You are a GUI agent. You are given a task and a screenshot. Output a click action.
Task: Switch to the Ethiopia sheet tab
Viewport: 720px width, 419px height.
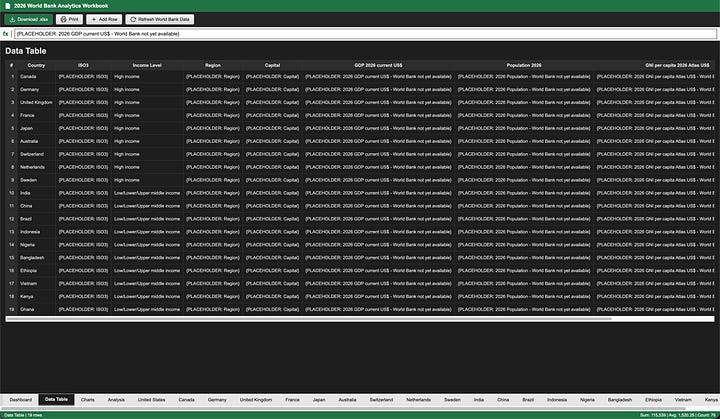click(x=653, y=400)
